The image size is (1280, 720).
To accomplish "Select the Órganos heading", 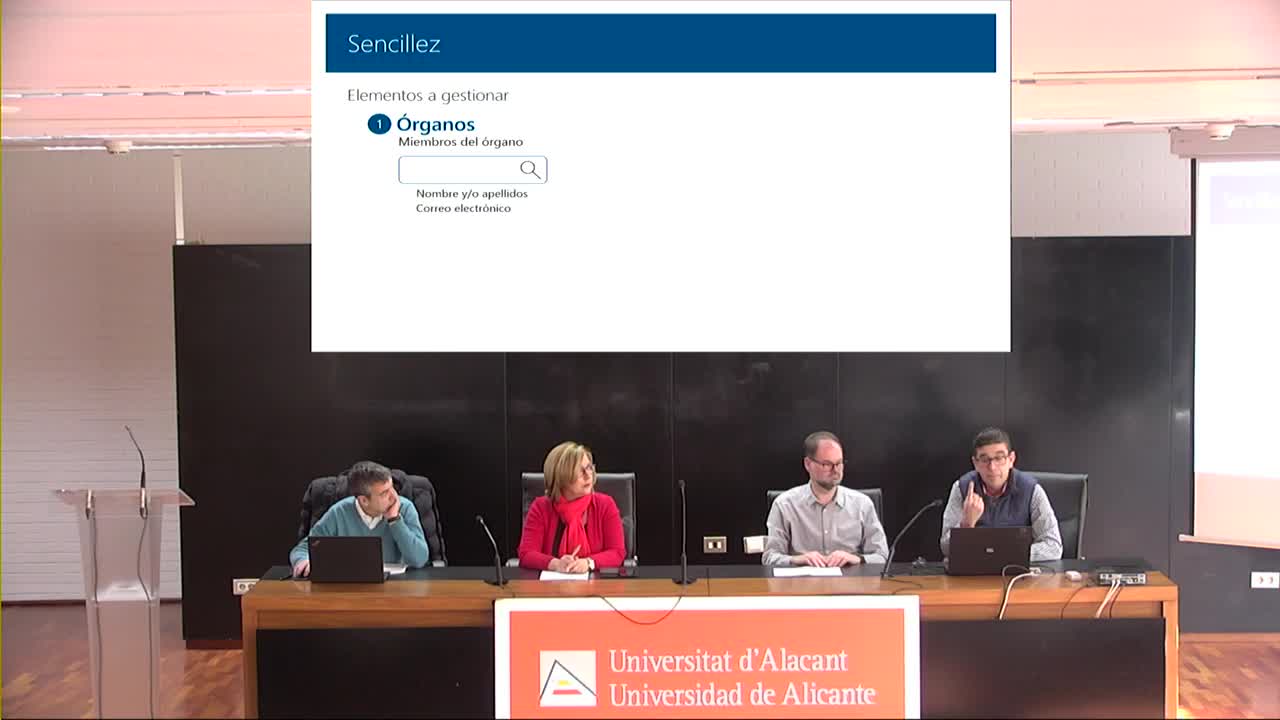I will click(435, 124).
